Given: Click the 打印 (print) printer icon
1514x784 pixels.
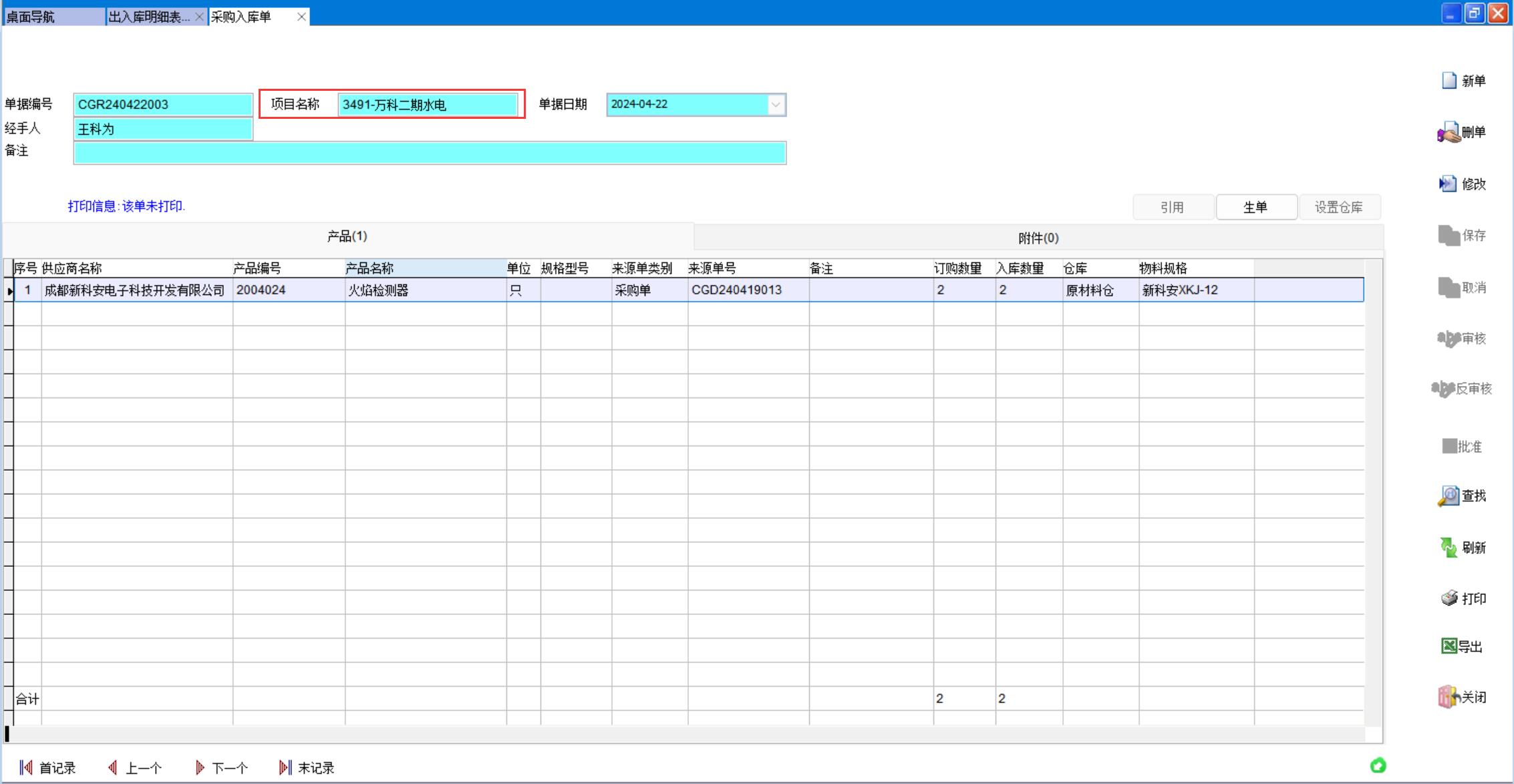Looking at the screenshot, I should pos(1449,598).
